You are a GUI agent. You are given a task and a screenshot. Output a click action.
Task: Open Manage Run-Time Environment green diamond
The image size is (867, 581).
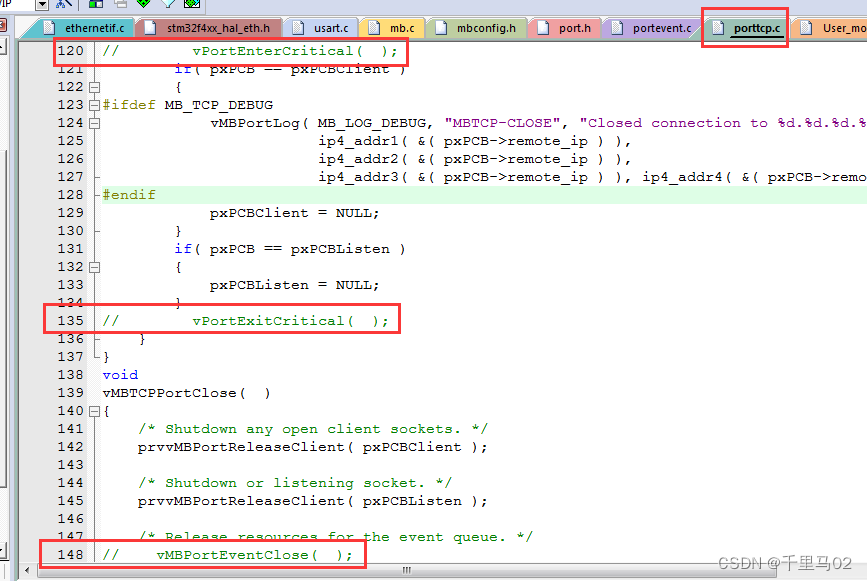(144, 3)
